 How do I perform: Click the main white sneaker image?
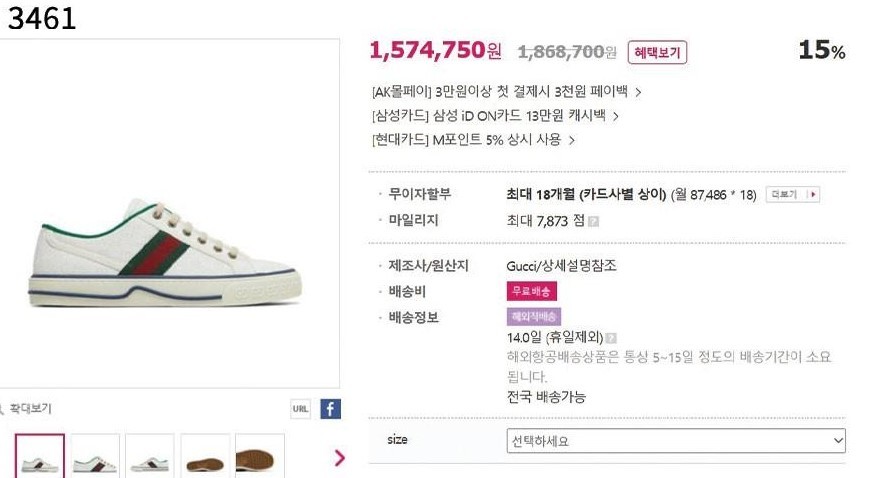pos(165,250)
